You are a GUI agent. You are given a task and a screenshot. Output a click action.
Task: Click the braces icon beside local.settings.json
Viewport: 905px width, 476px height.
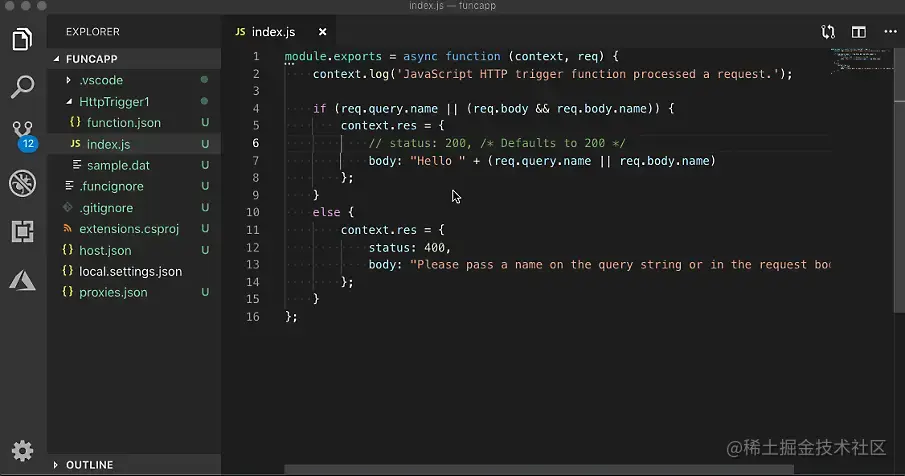pos(68,271)
